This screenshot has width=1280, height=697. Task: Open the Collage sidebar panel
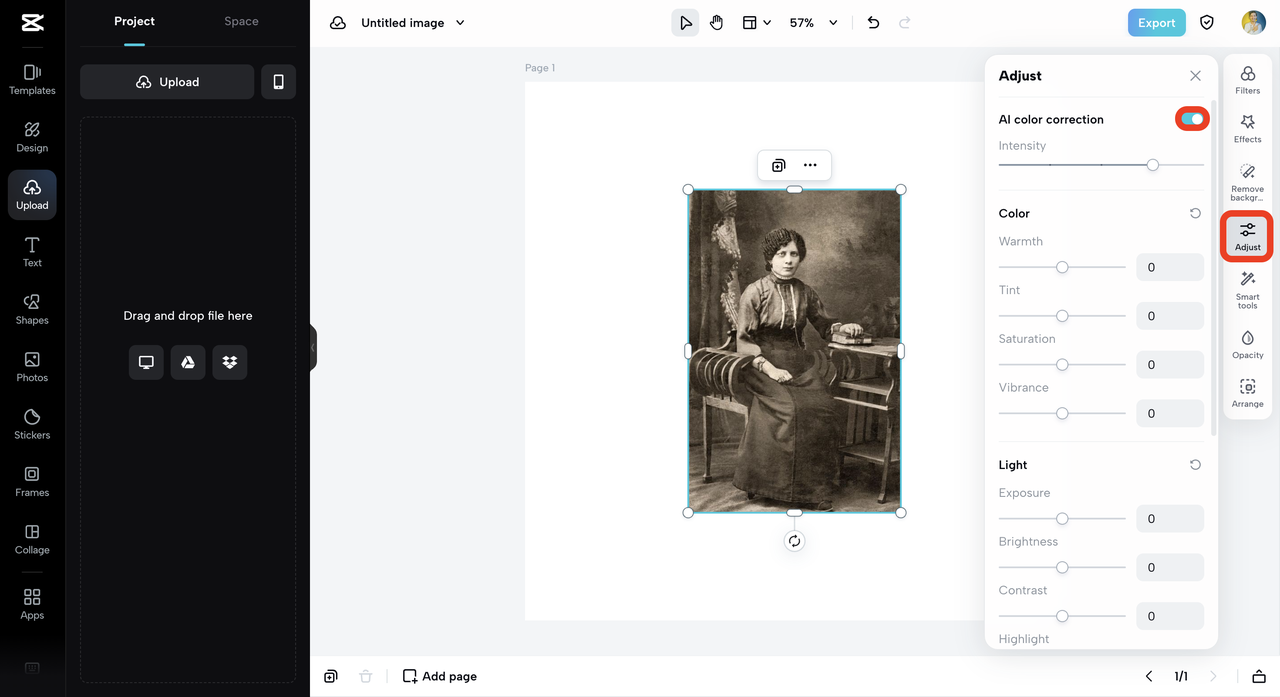tap(32, 540)
